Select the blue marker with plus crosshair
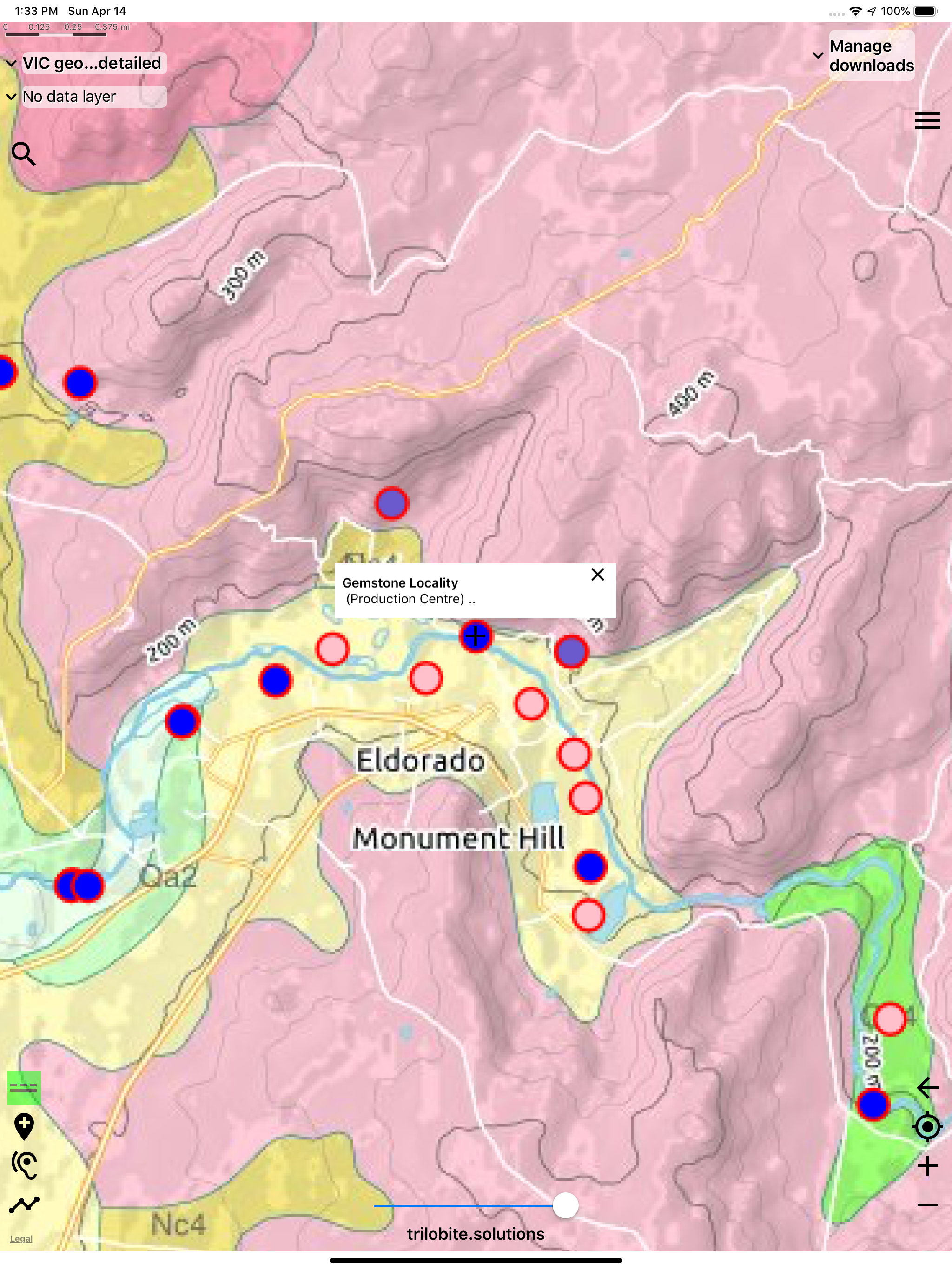Viewport: 952px width, 1270px height. coord(476,636)
